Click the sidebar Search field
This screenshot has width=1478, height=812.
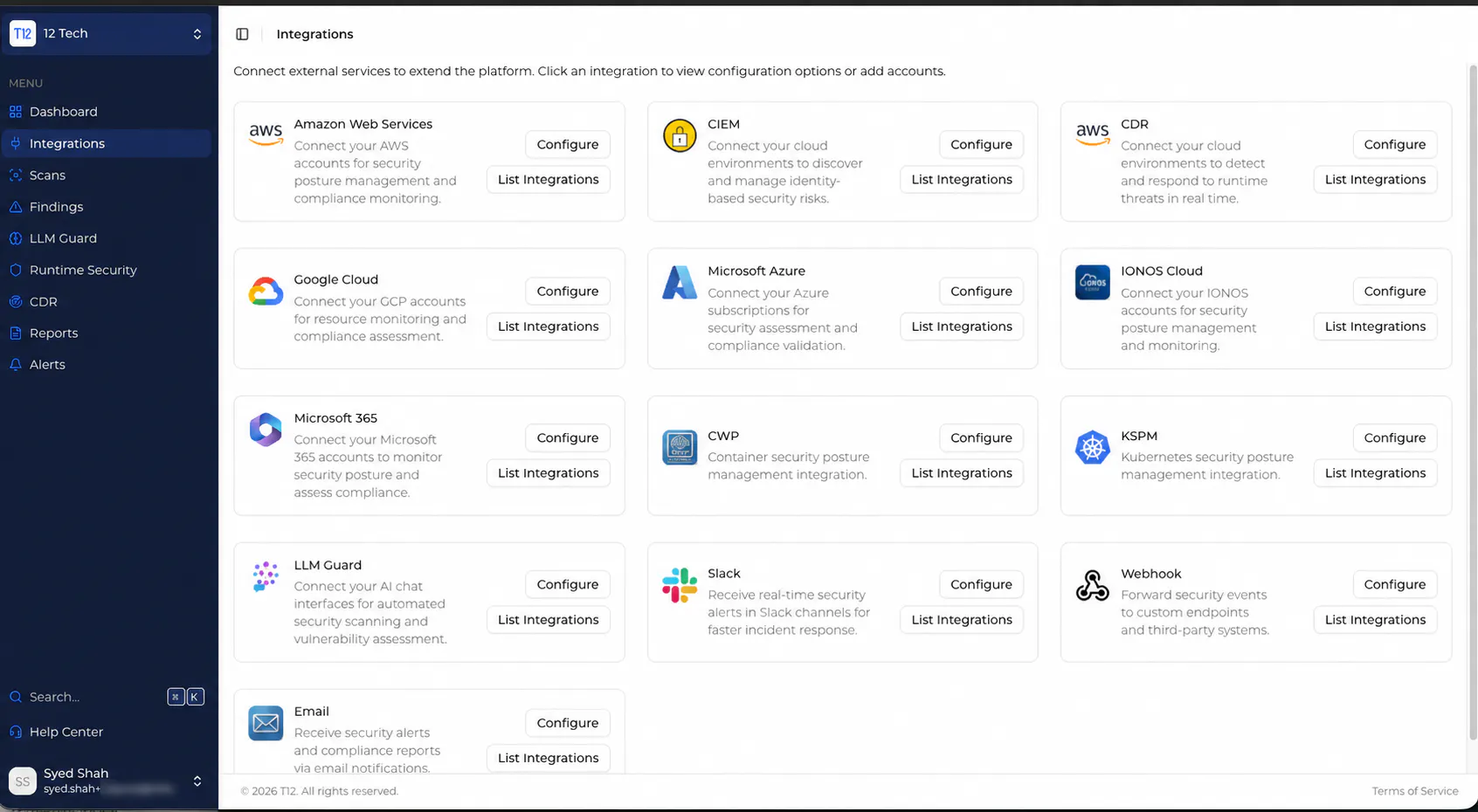point(107,697)
